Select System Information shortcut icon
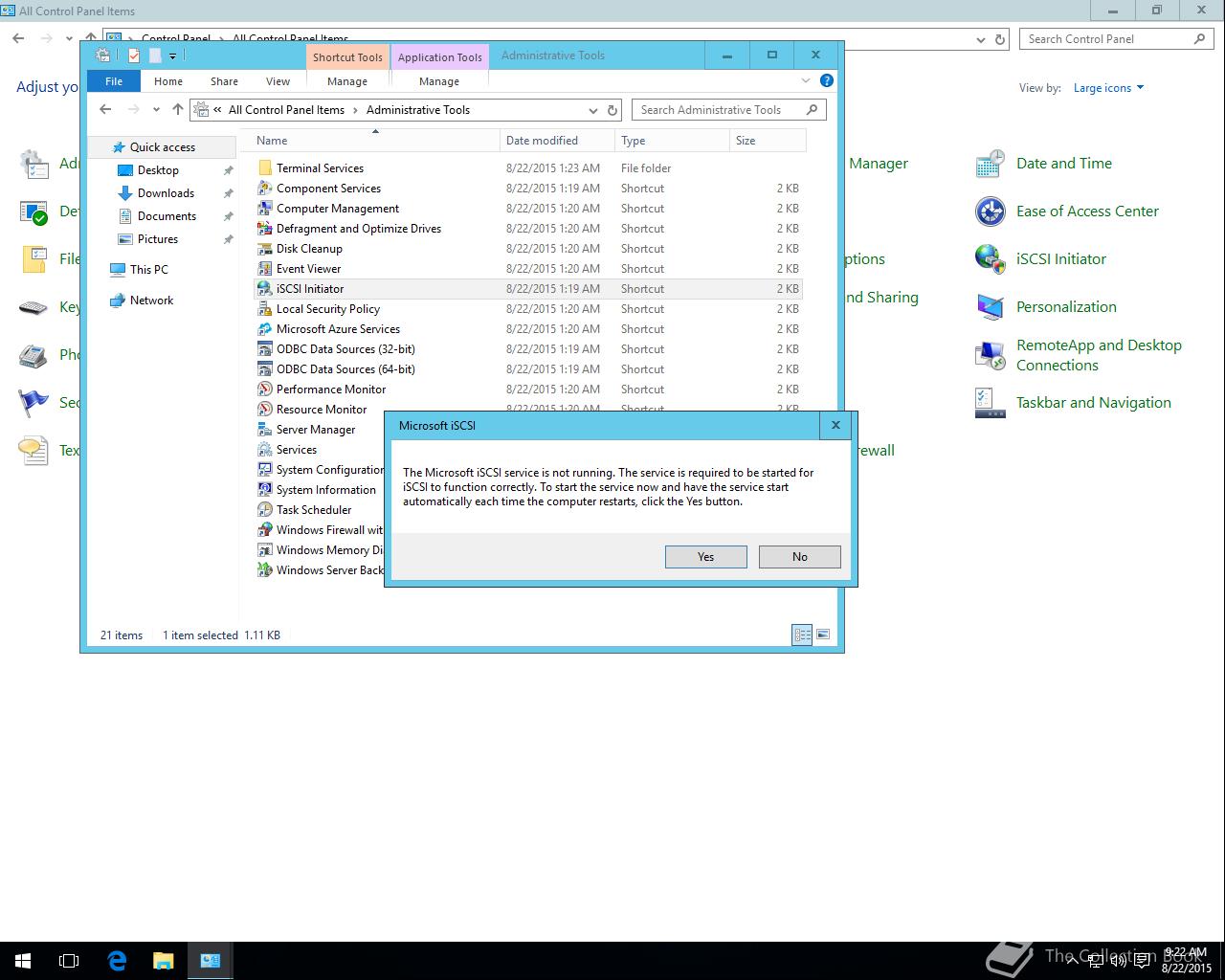The height and width of the screenshot is (980, 1225). (x=265, y=490)
